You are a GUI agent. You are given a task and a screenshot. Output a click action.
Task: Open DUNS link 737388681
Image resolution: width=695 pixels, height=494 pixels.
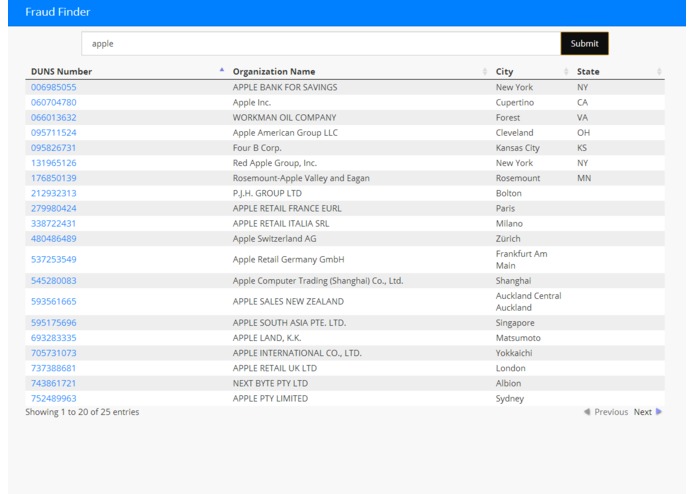pos(54,368)
